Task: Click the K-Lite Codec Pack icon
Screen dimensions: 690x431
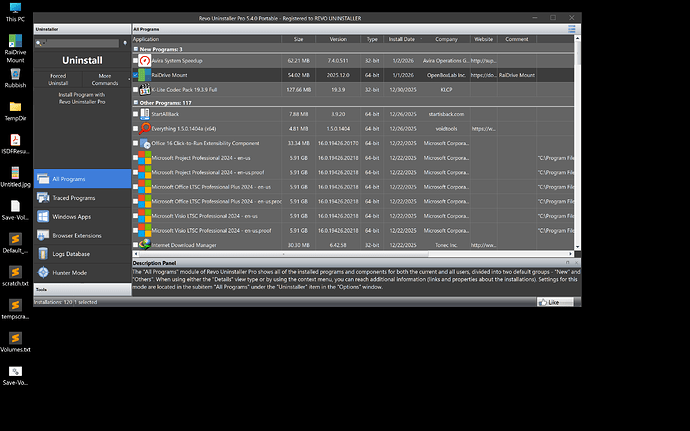Action: tap(145, 89)
